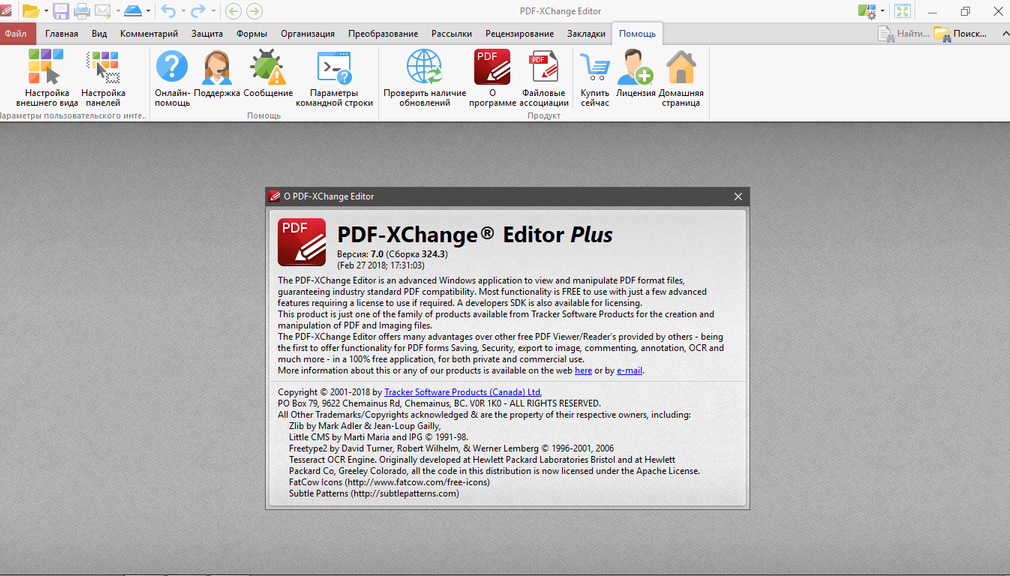Go to the next view with the forward arrow

point(254,11)
